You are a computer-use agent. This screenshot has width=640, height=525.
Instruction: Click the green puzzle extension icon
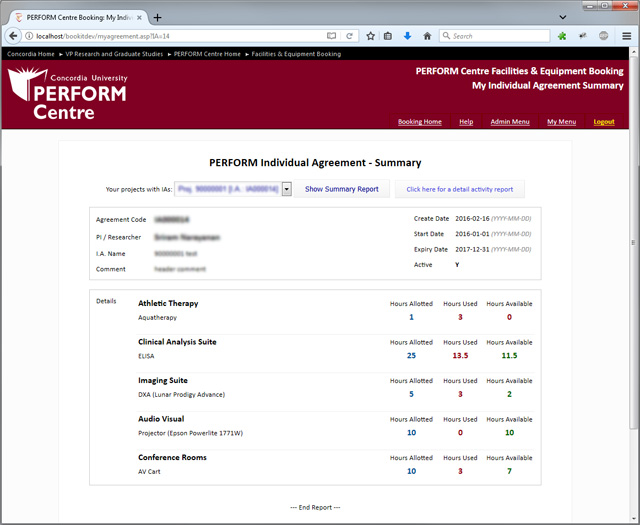[x=562, y=36]
